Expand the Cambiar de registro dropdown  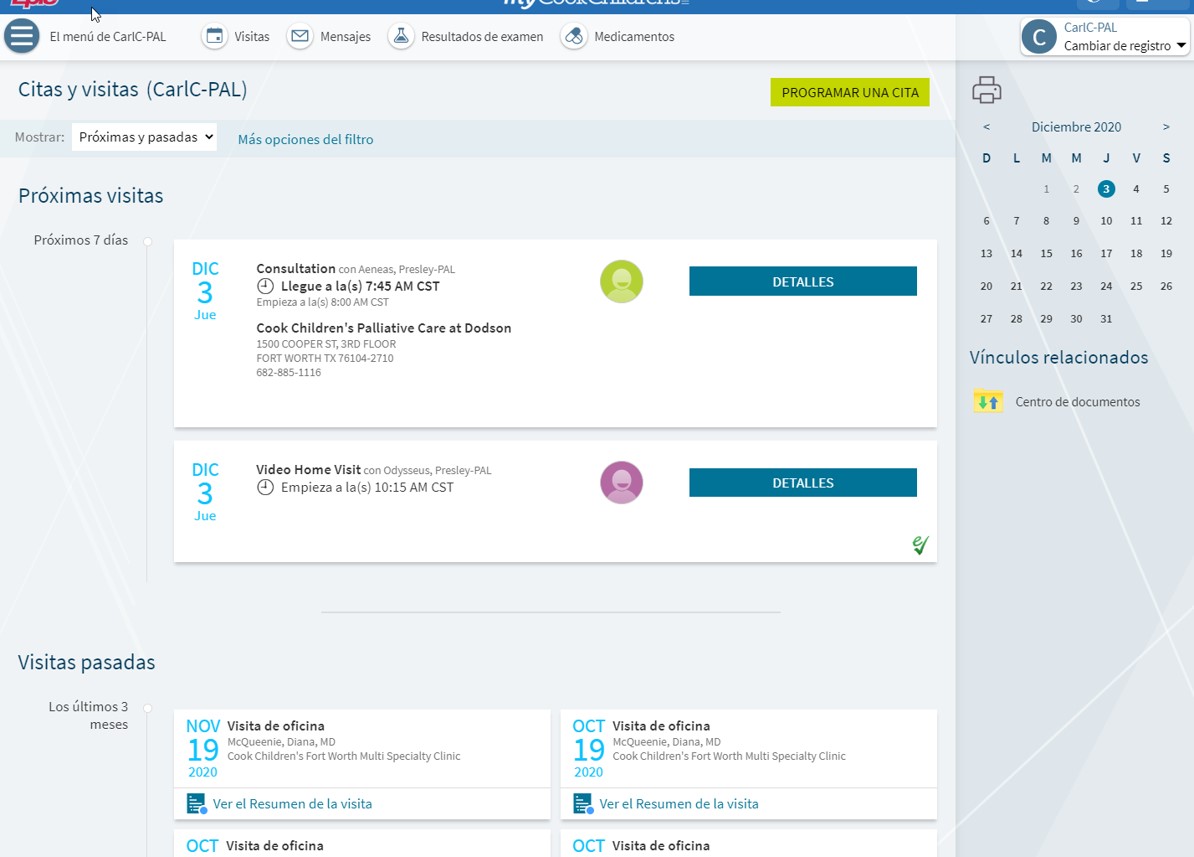click(1181, 46)
